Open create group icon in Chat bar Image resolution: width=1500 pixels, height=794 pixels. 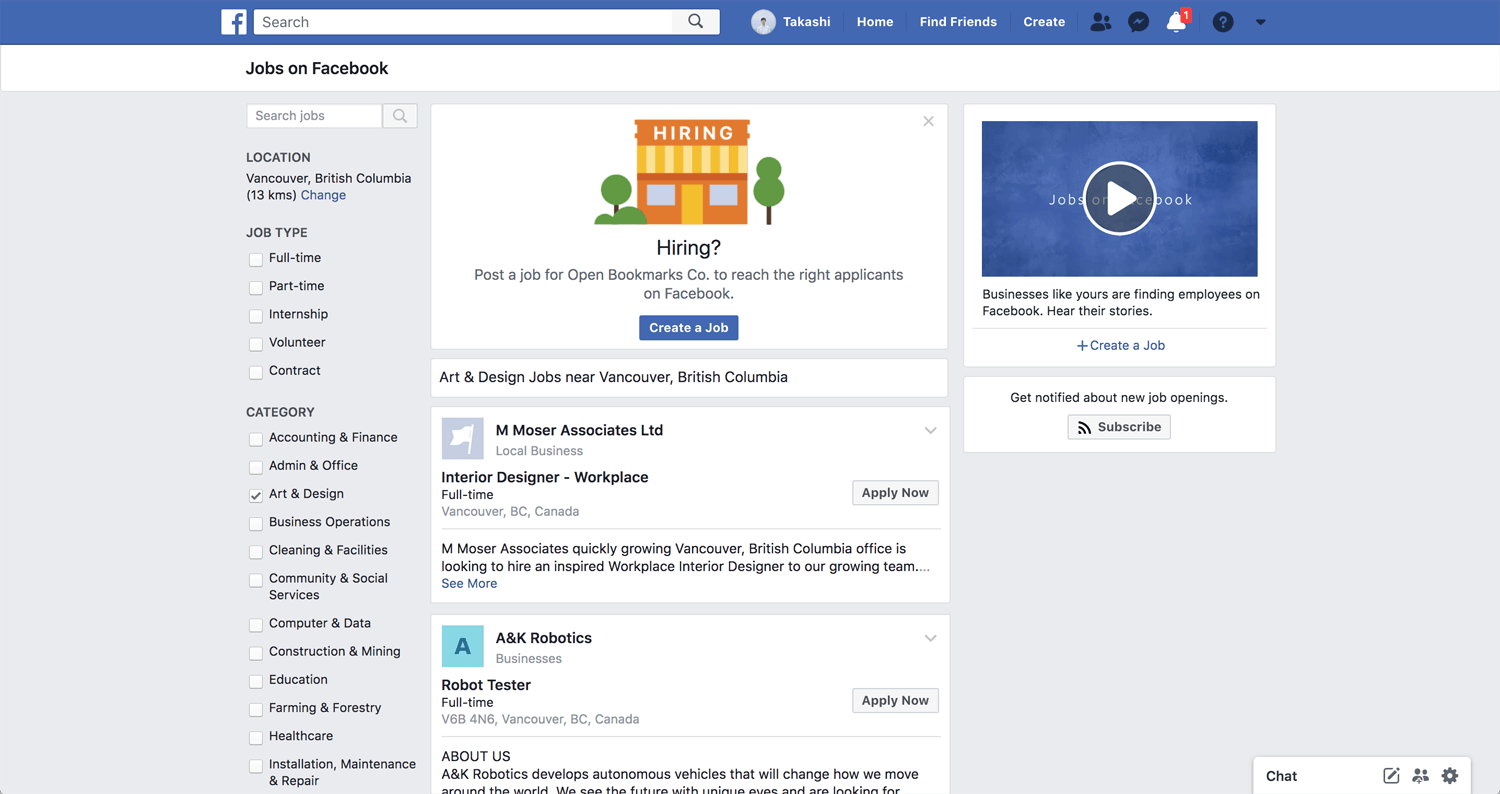pos(1420,776)
